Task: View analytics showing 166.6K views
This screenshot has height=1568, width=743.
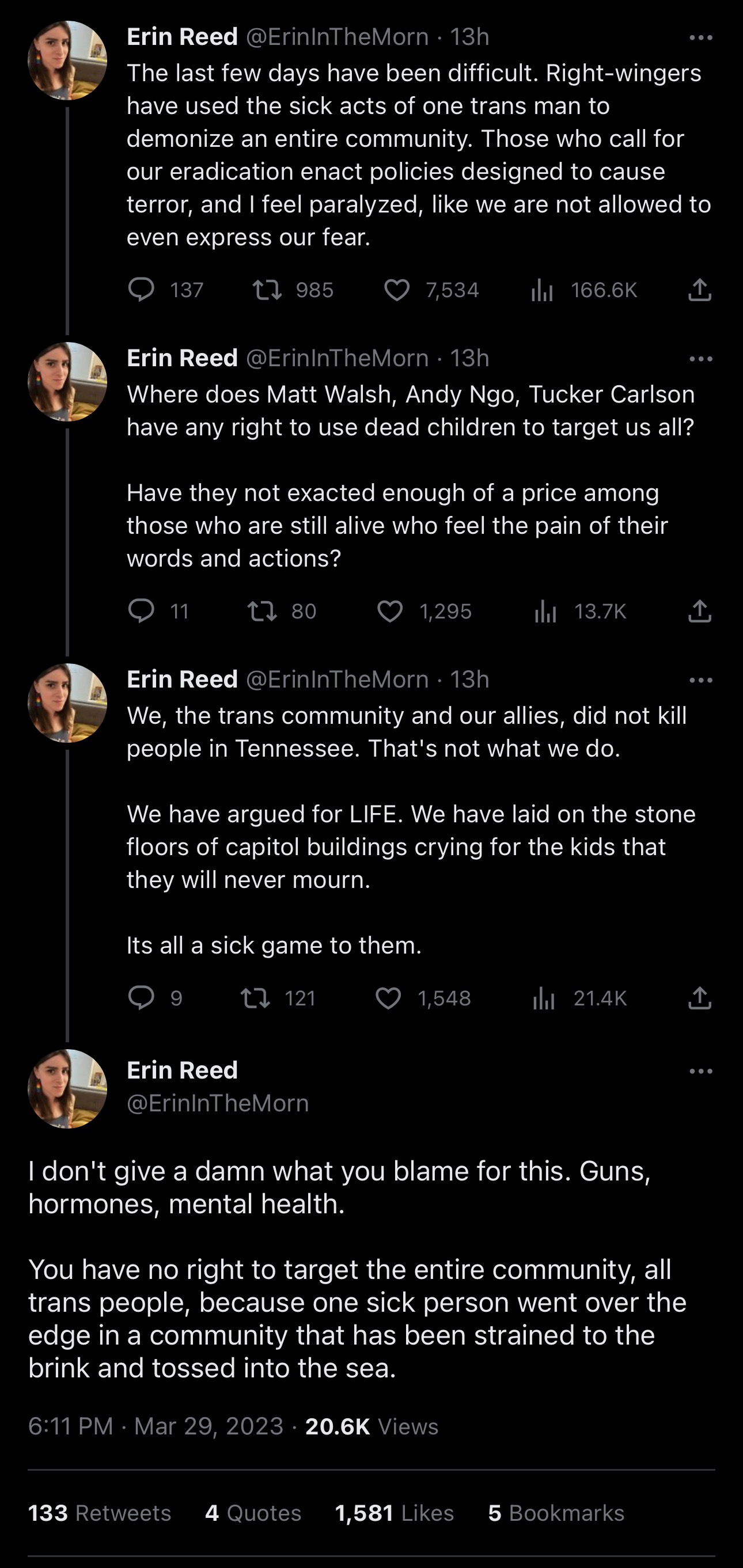Action: click(x=542, y=290)
